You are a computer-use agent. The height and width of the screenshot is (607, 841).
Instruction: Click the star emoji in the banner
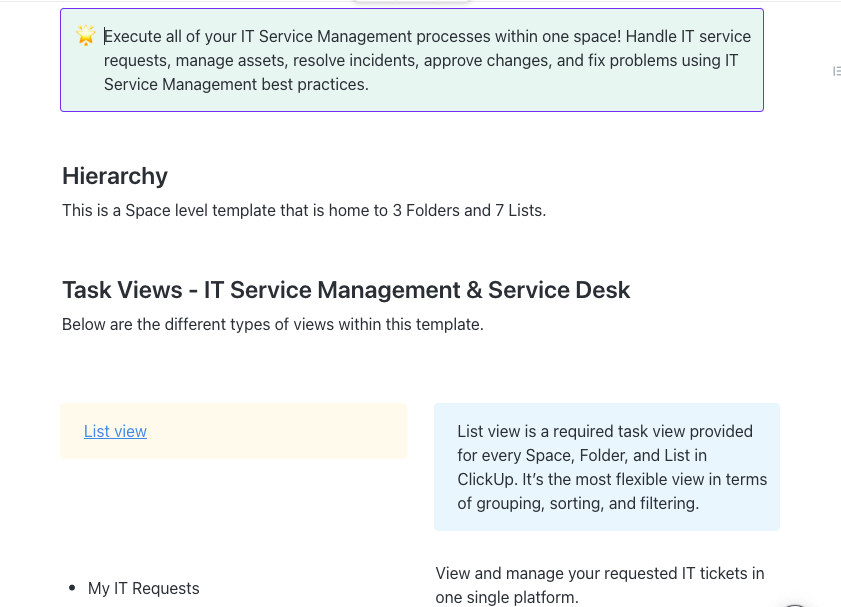(86, 35)
